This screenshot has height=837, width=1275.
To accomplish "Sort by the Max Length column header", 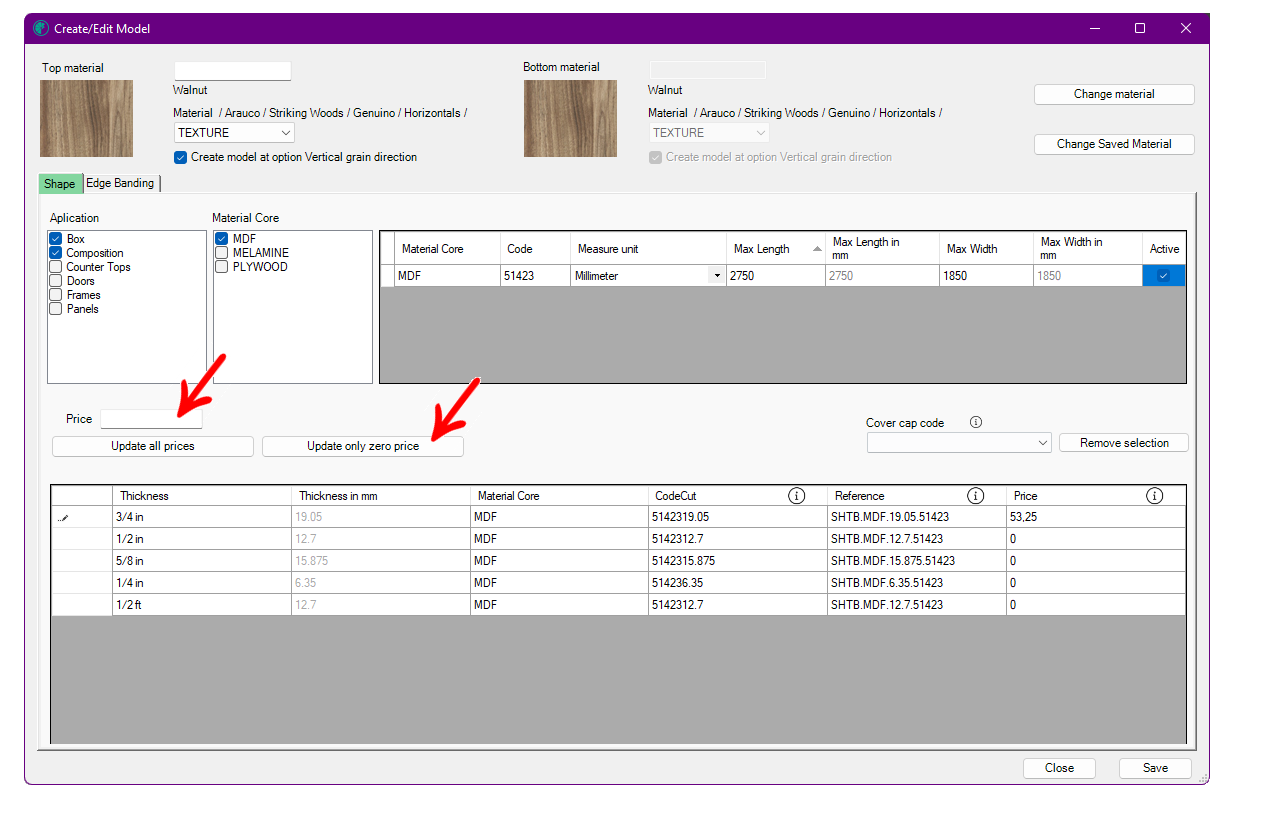I will [x=776, y=249].
